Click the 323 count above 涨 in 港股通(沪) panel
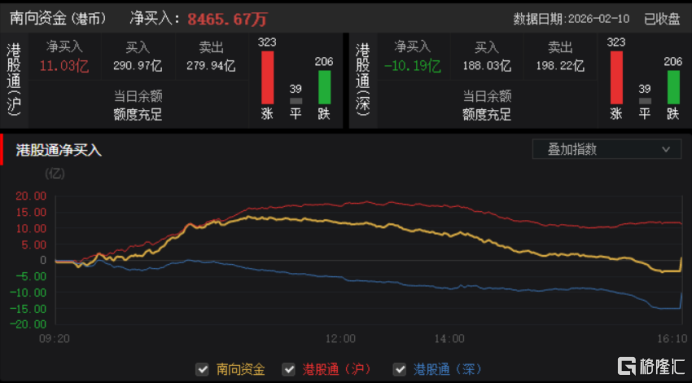692x383 pixels. tap(267, 42)
